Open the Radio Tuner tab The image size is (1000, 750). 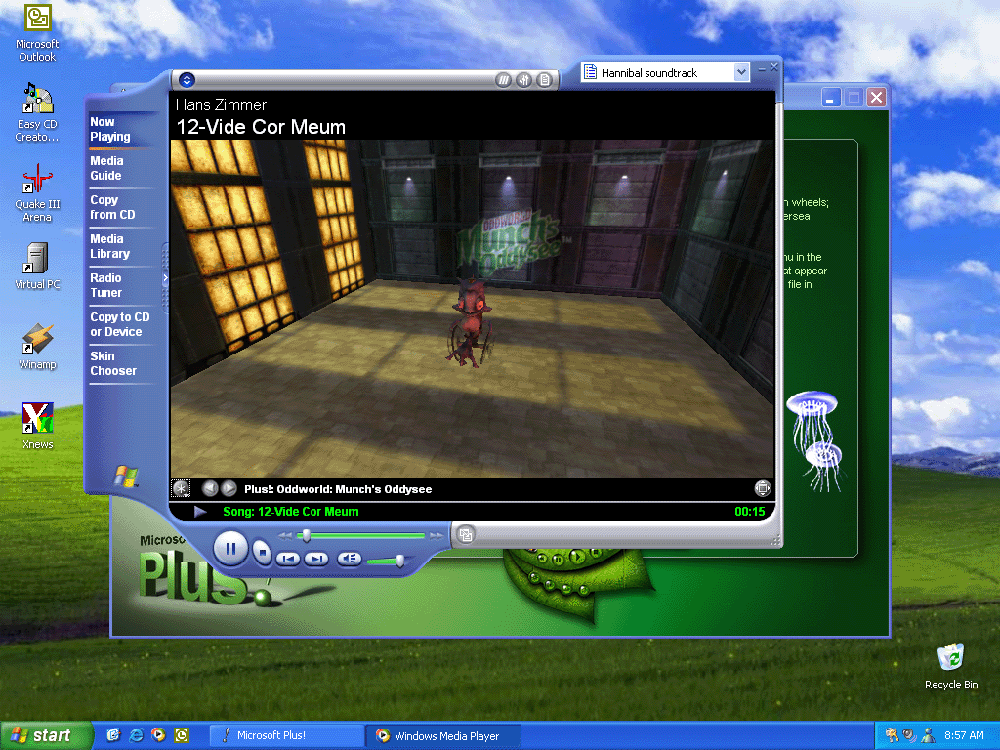[x=106, y=285]
